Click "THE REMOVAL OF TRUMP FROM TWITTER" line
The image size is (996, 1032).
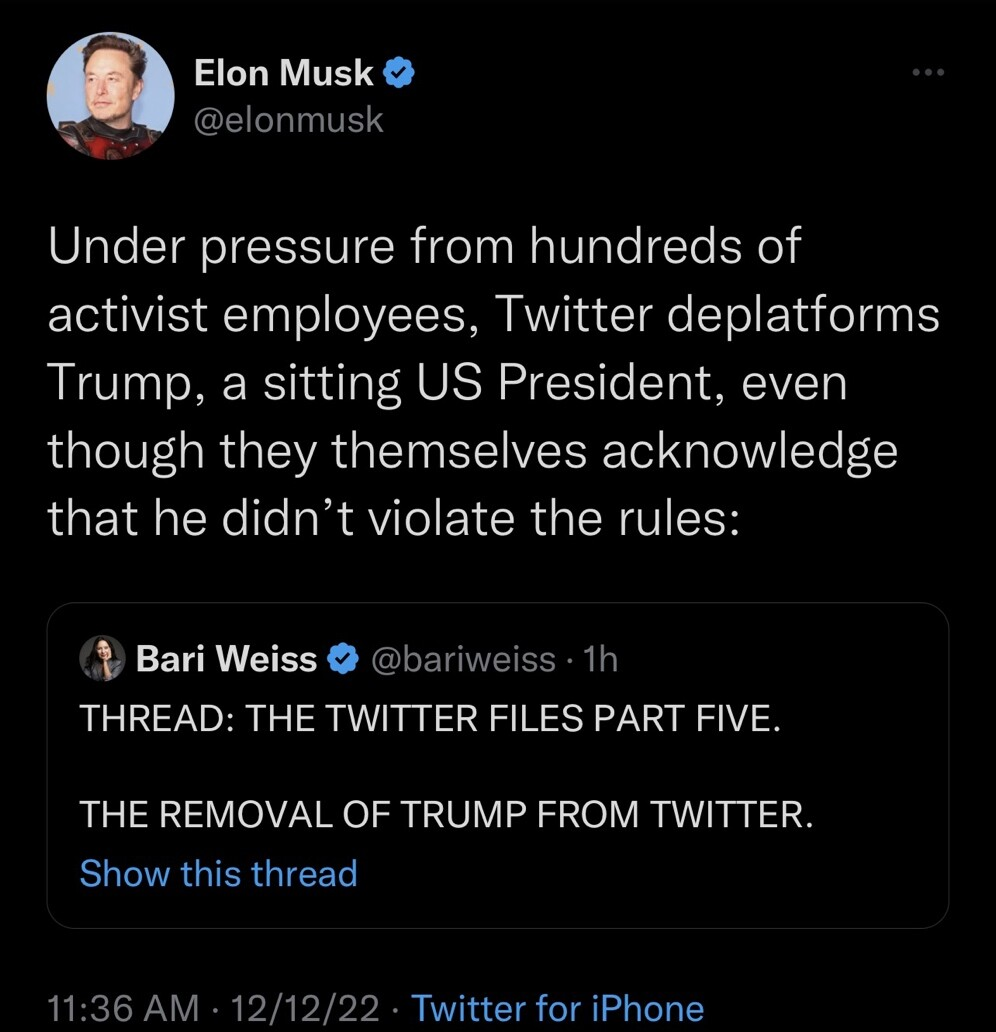click(446, 815)
